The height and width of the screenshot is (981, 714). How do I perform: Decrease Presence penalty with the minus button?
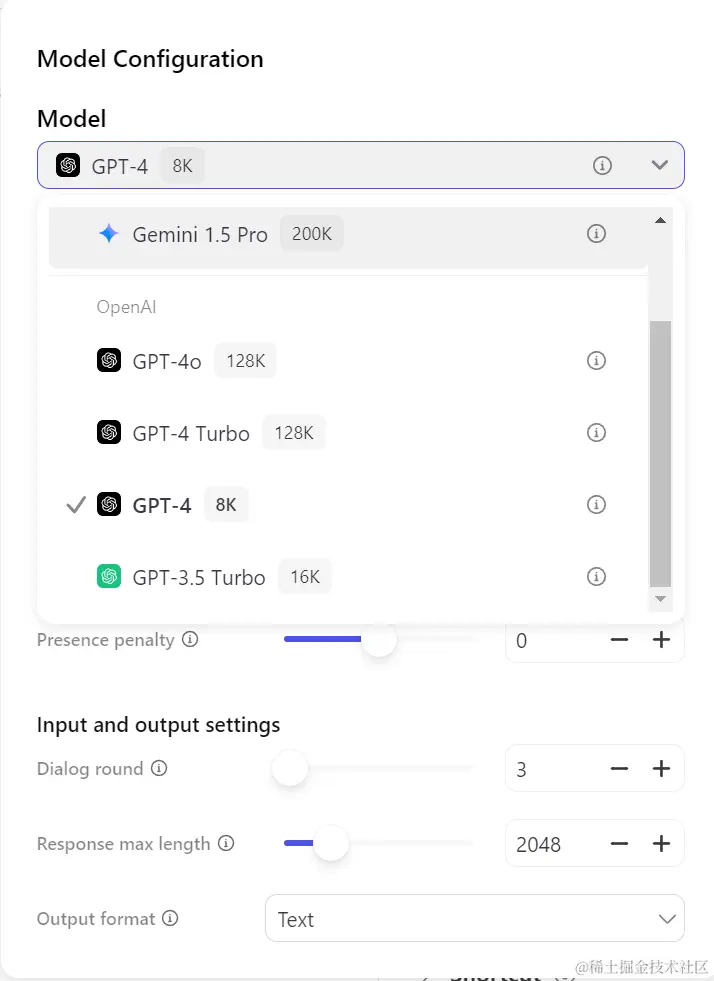click(x=619, y=640)
